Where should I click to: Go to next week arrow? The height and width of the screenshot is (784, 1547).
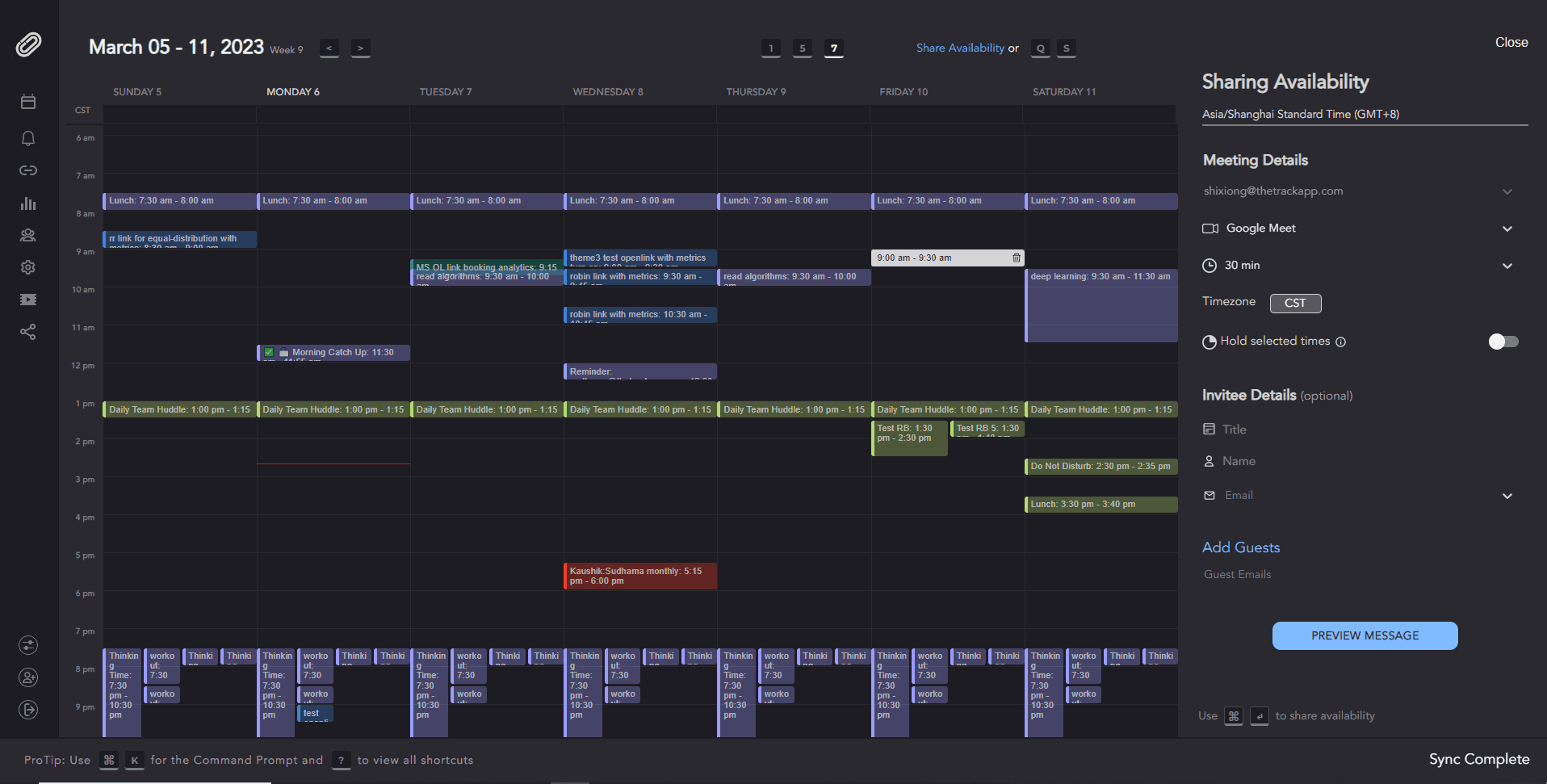pyautogui.click(x=360, y=48)
